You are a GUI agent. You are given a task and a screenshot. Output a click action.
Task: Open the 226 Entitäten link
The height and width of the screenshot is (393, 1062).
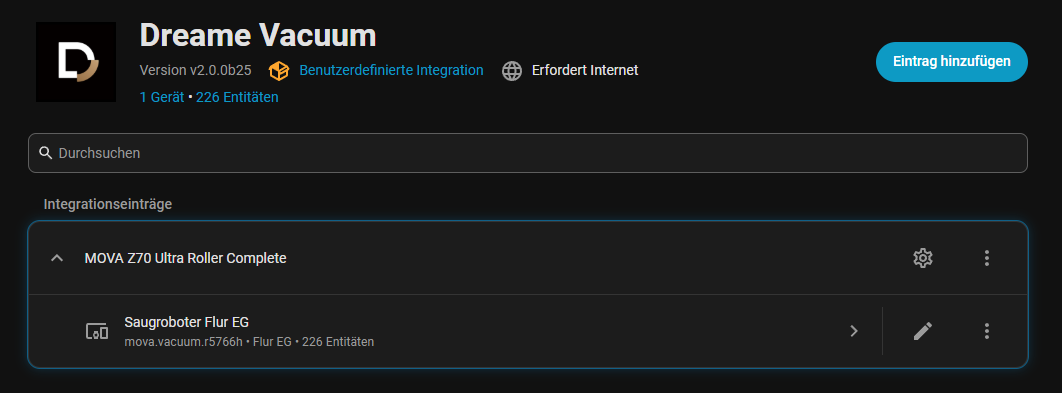[237, 97]
